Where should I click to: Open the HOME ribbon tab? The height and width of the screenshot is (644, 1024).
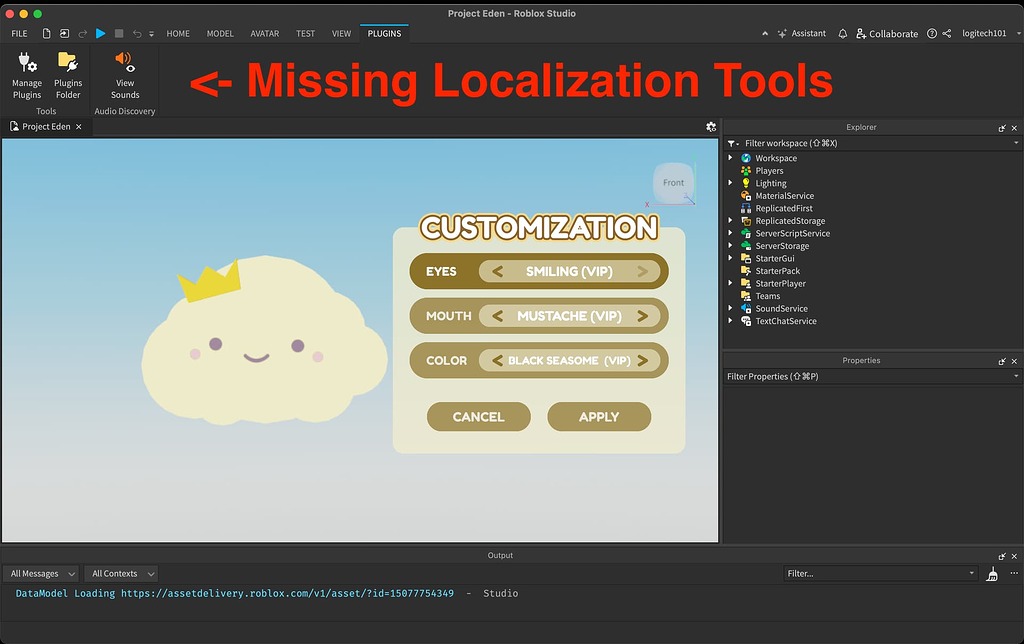point(178,33)
